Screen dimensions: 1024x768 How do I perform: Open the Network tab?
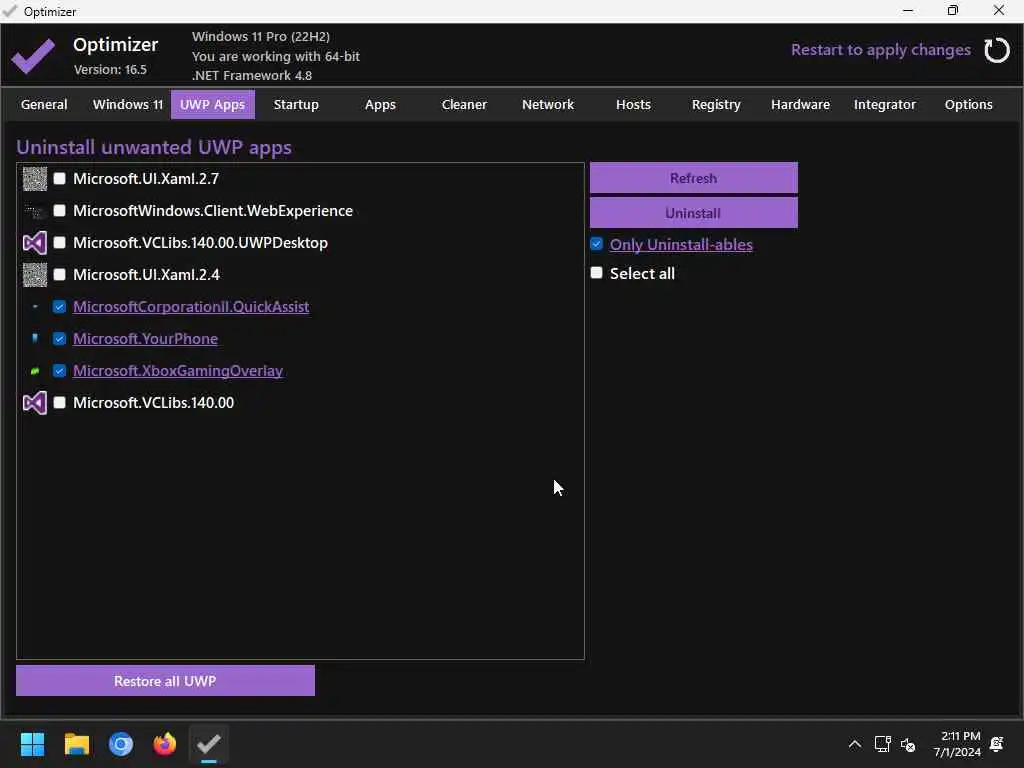click(x=548, y=104)
